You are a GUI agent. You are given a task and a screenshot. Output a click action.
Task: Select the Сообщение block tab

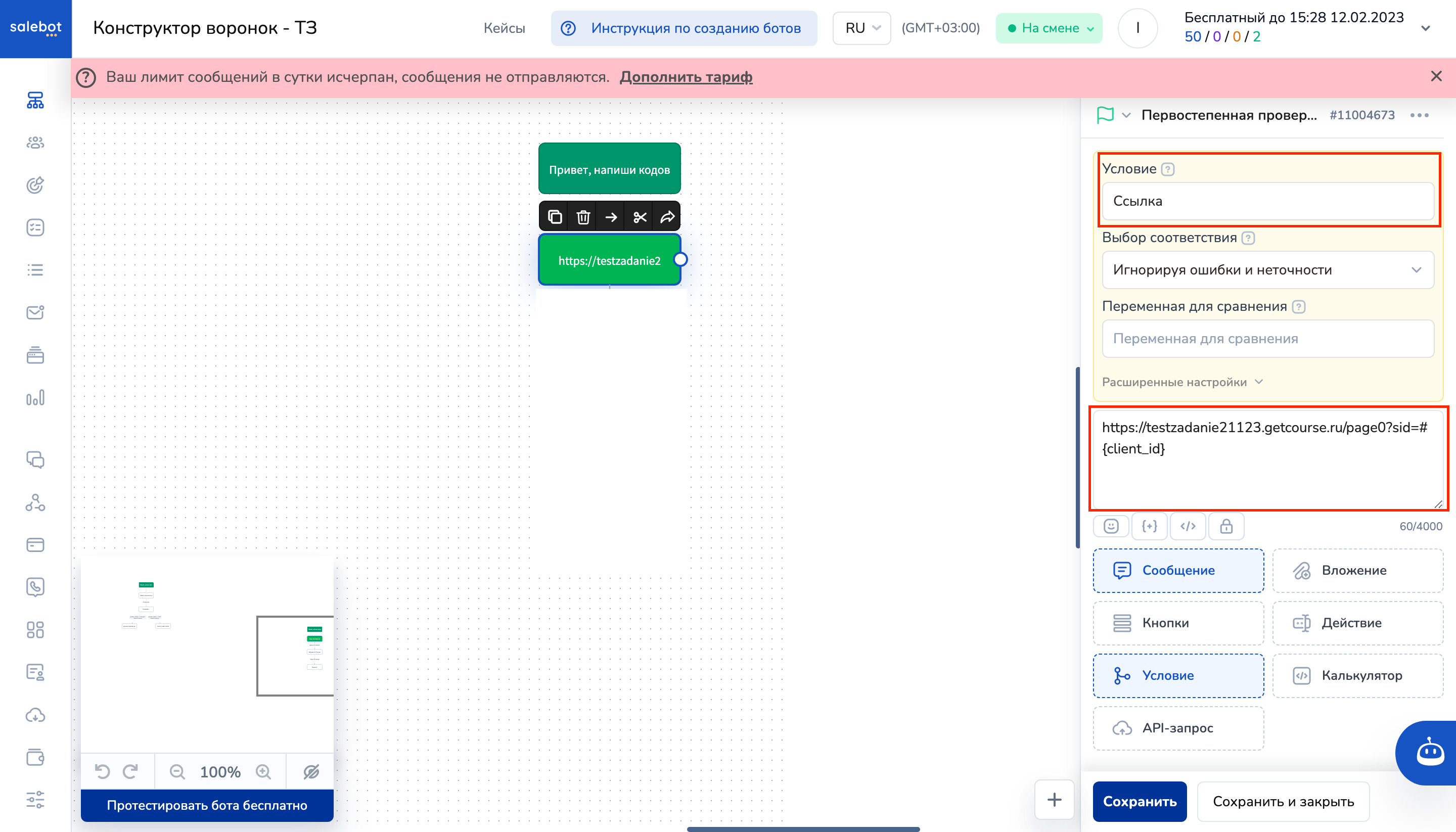1178,570
